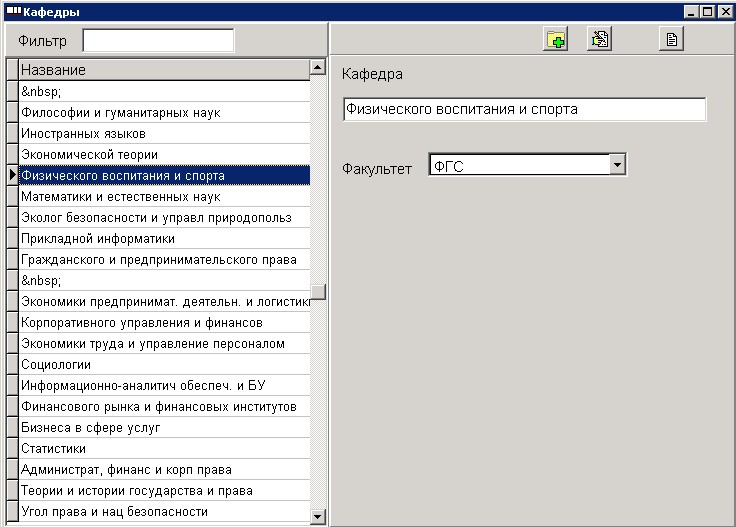Click the scroll up arrow of the list
The width and height of the screenshot is (736, 527).
[318, 68]
